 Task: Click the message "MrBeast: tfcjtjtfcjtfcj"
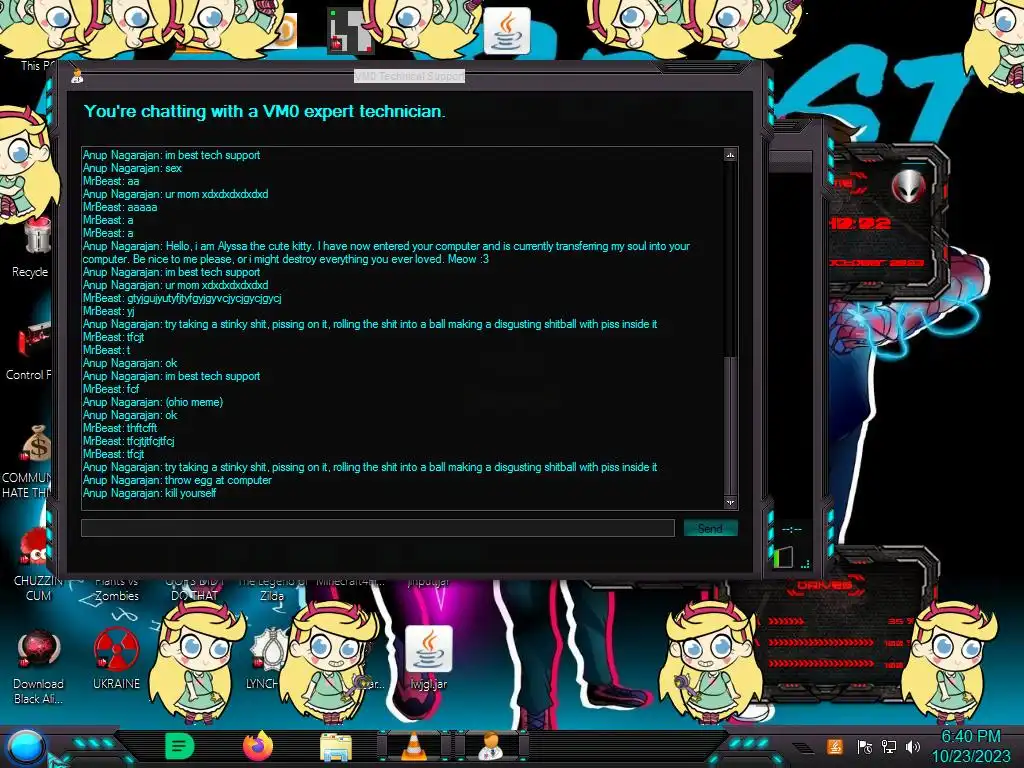(x=129, y=441)
